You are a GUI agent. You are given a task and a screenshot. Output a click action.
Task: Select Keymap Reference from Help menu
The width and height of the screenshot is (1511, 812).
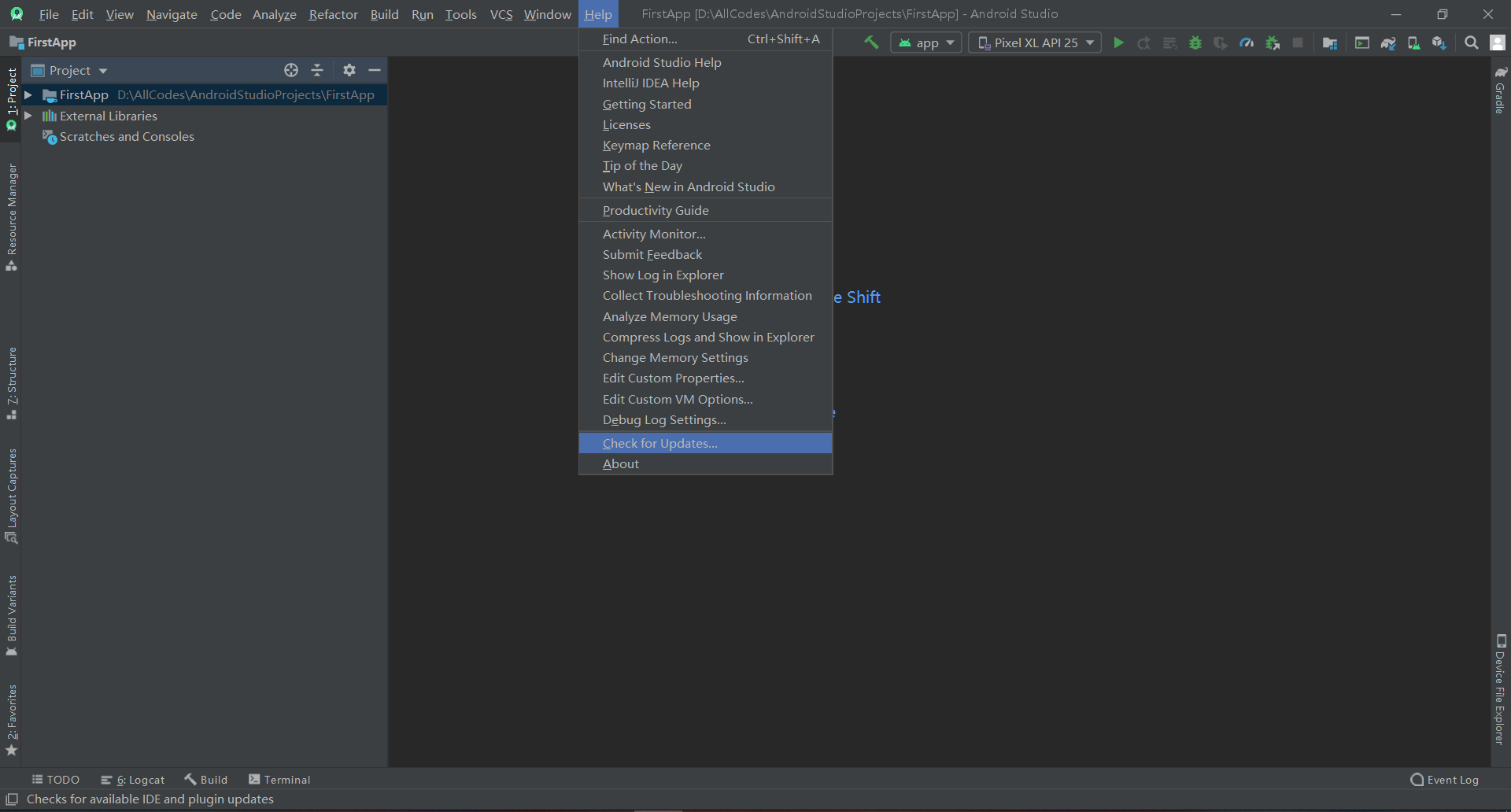(705, 146)
